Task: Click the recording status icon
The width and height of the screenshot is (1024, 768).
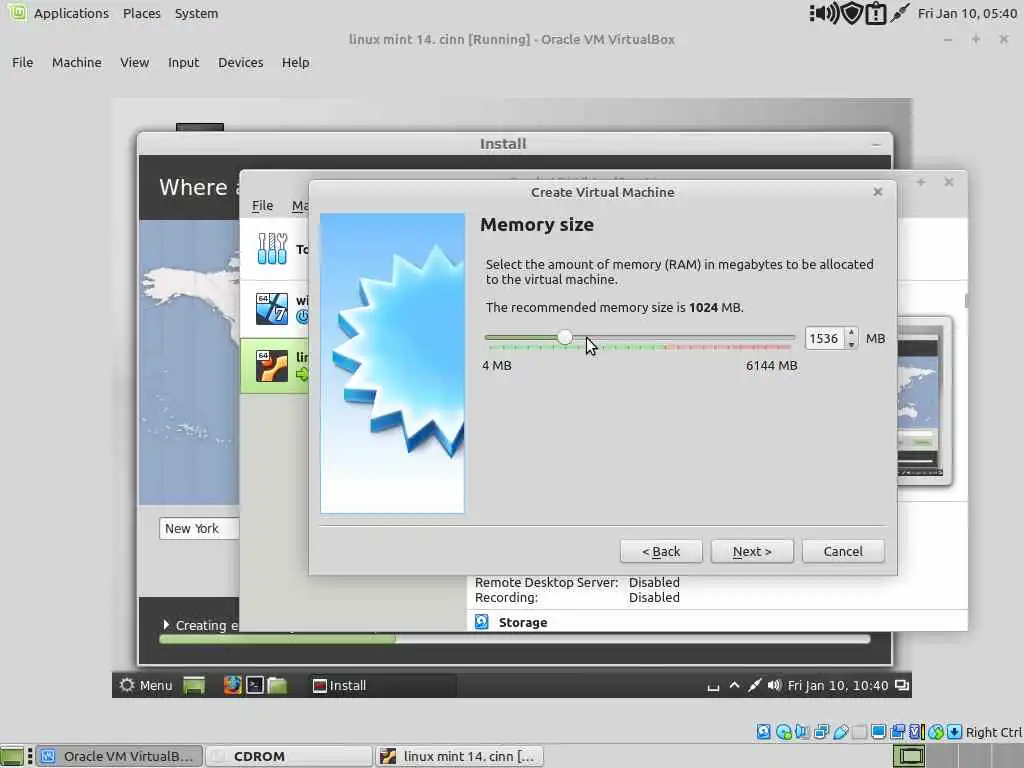Action: (898, 731)
